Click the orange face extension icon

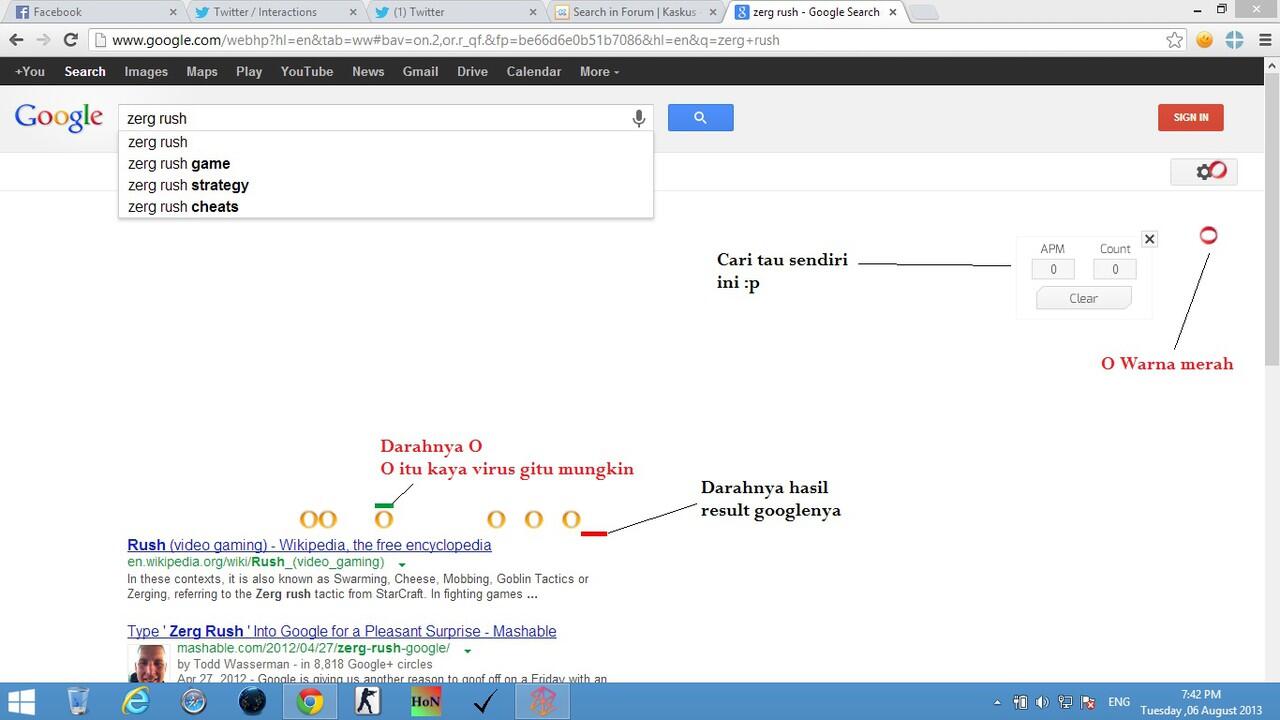(x=1205, y=40)
